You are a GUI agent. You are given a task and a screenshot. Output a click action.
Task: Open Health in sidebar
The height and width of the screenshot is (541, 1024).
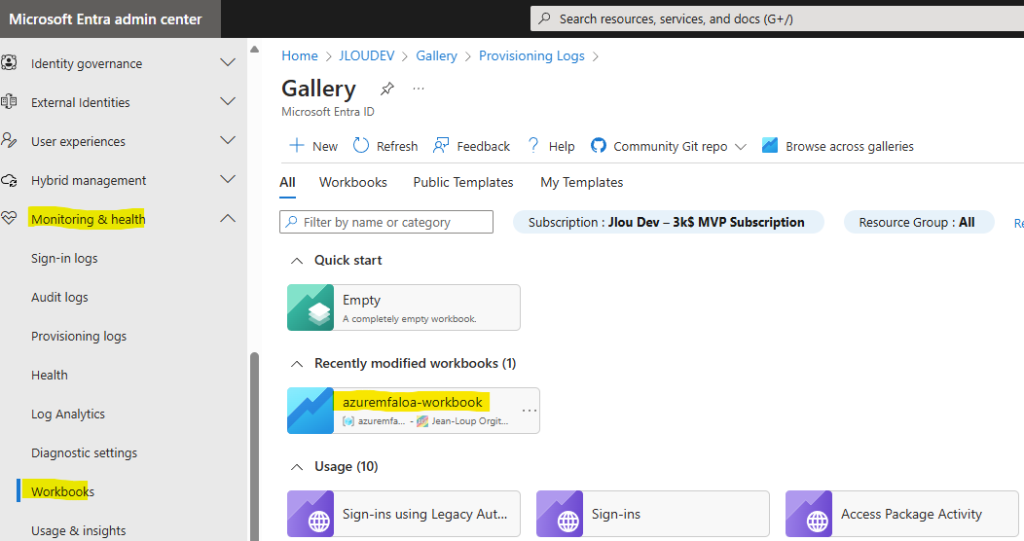[x=49, y=375]
